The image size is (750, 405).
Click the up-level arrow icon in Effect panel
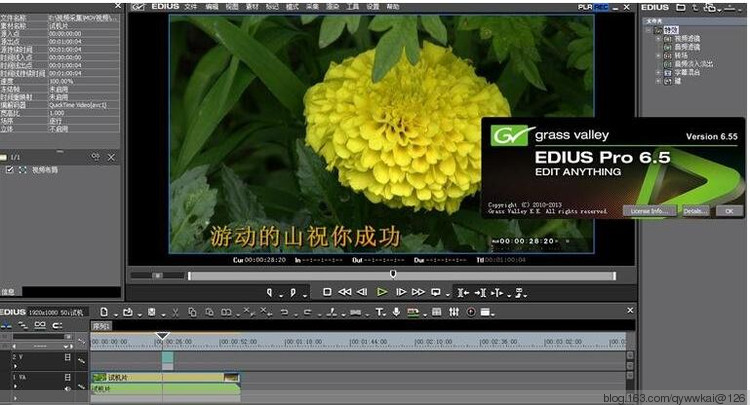[695, 7]
